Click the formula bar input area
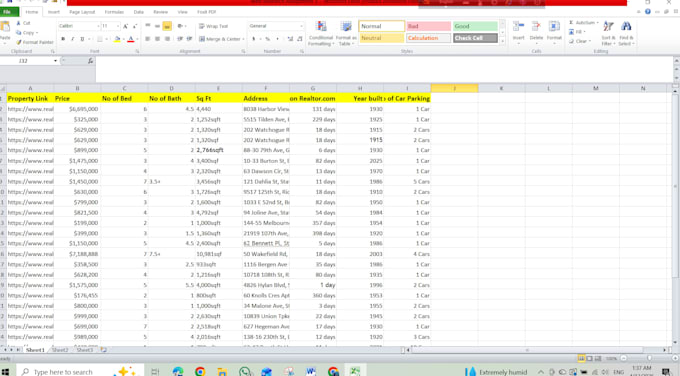This screenshot has height=376, width=680. click(384, 69)
